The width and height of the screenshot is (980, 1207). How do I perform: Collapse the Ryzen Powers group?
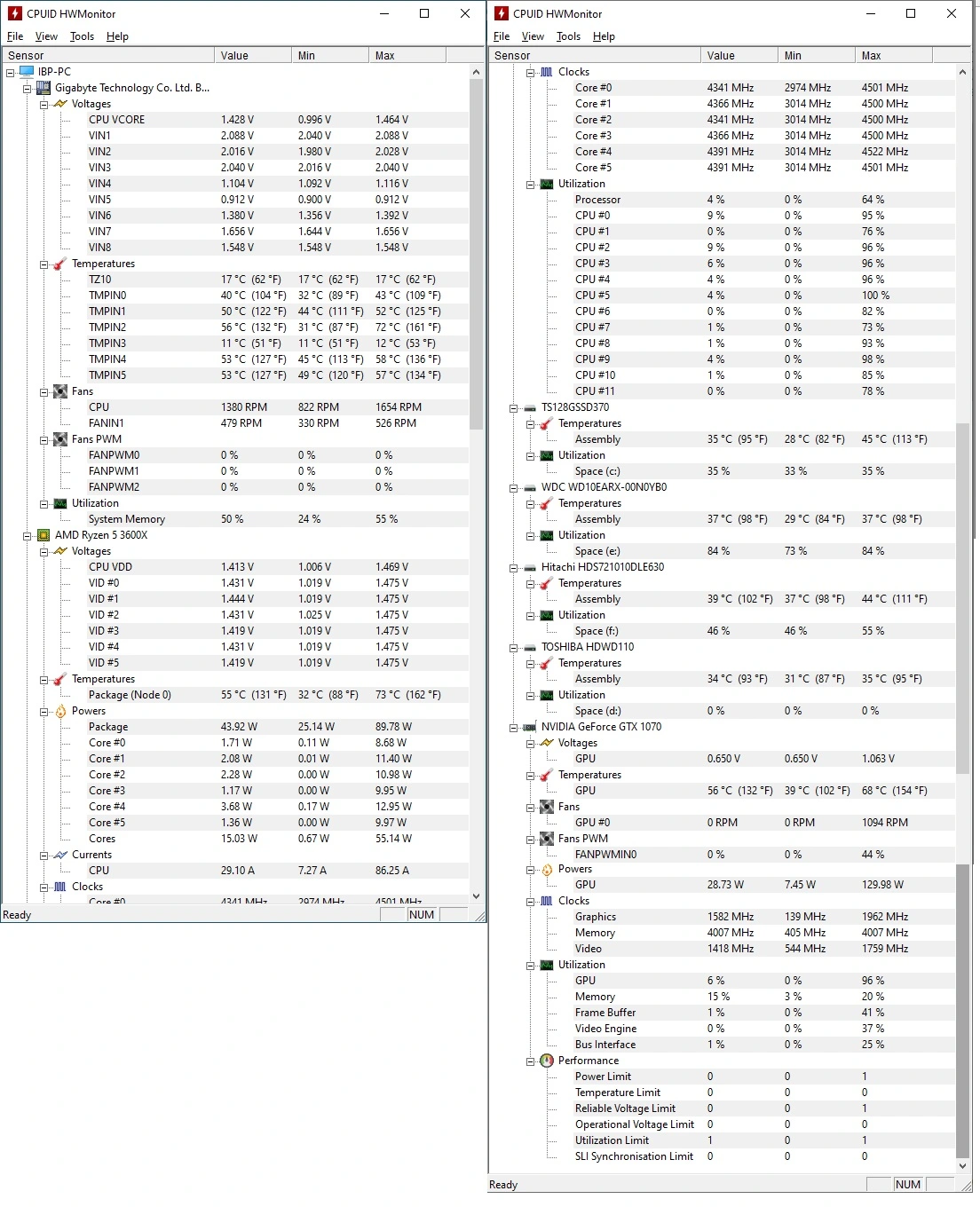[44, 711]
